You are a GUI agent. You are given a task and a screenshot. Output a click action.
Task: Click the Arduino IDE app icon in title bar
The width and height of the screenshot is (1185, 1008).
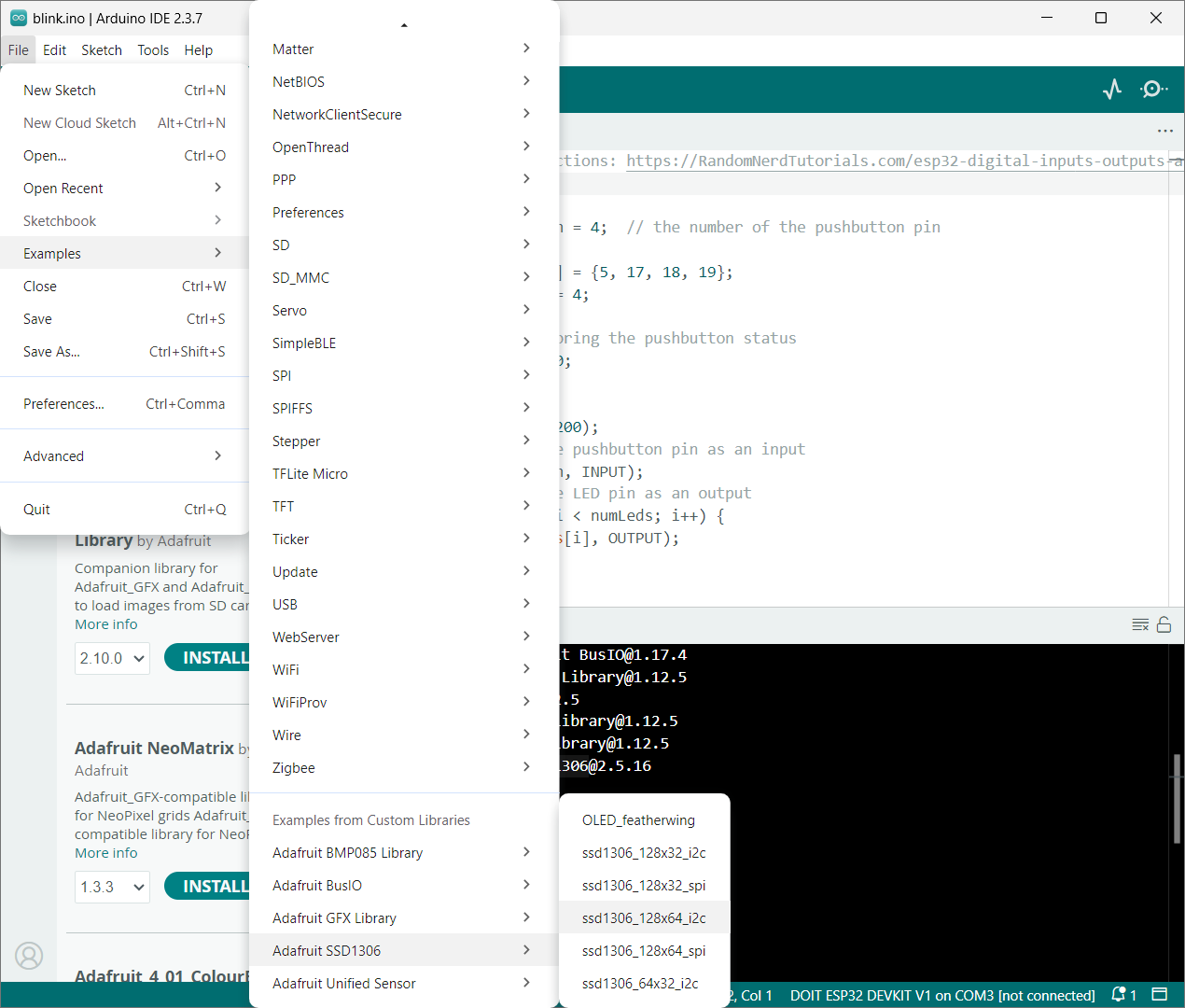coord(19,18)
